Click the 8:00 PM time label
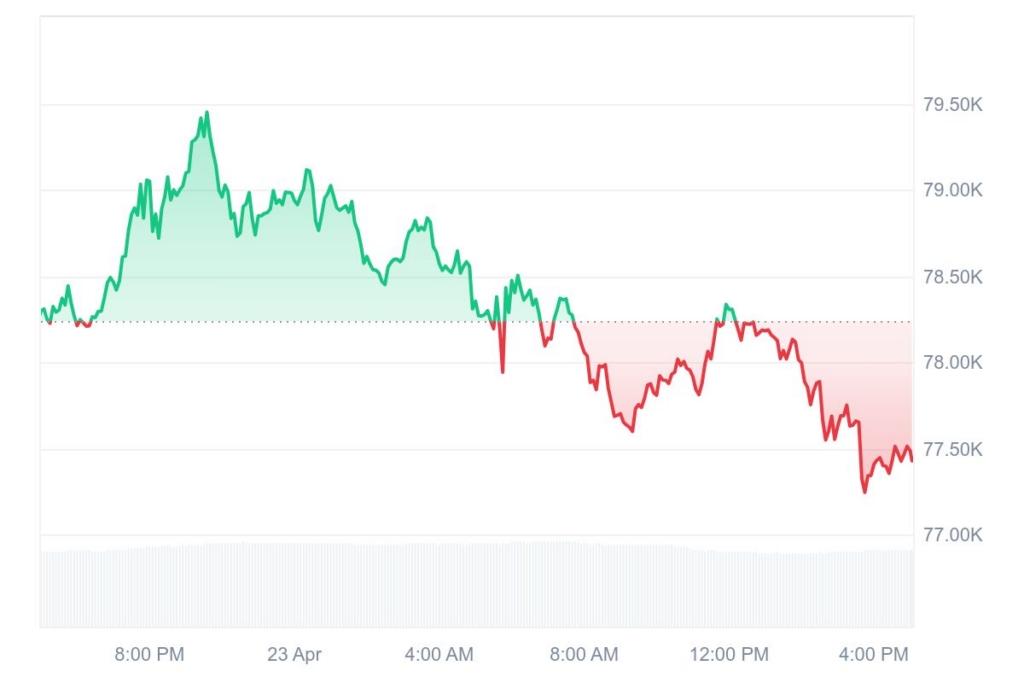Screen dimensions: 1024x683 (149, 655)
